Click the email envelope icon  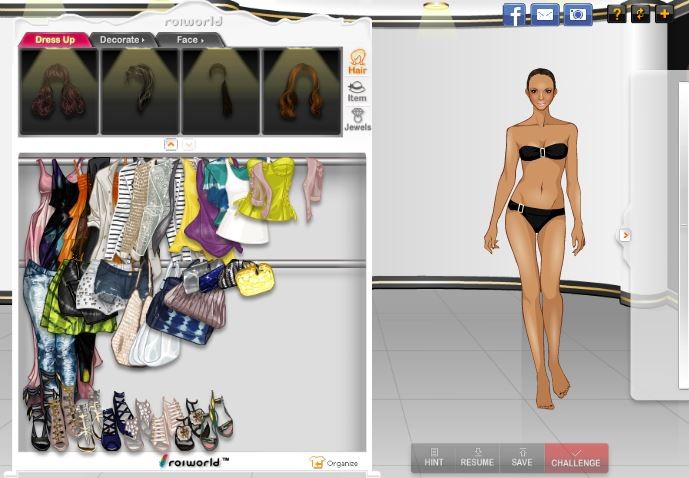[x=544, y=14]
